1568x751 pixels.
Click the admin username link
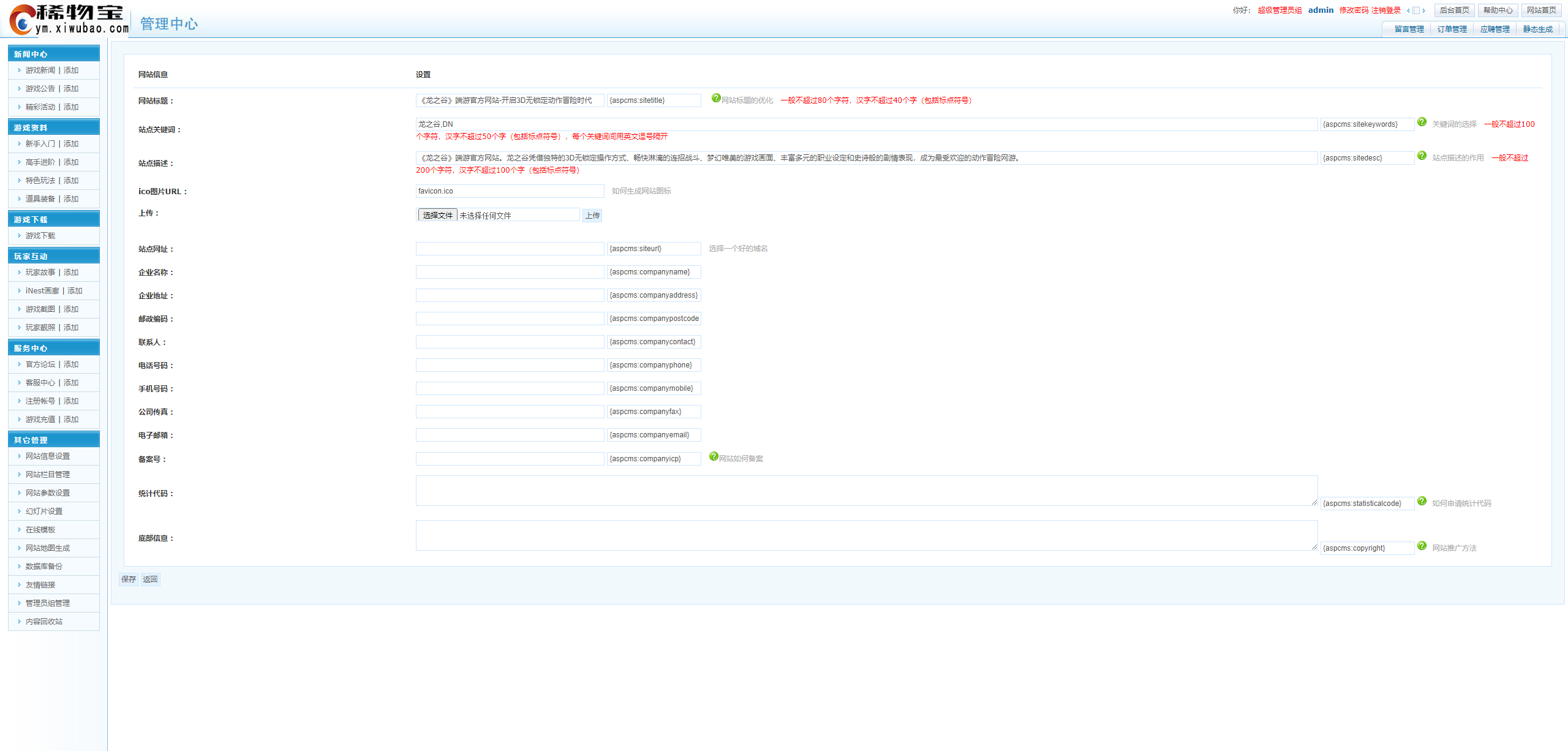pyautogui.click(x=1321, y=10)
